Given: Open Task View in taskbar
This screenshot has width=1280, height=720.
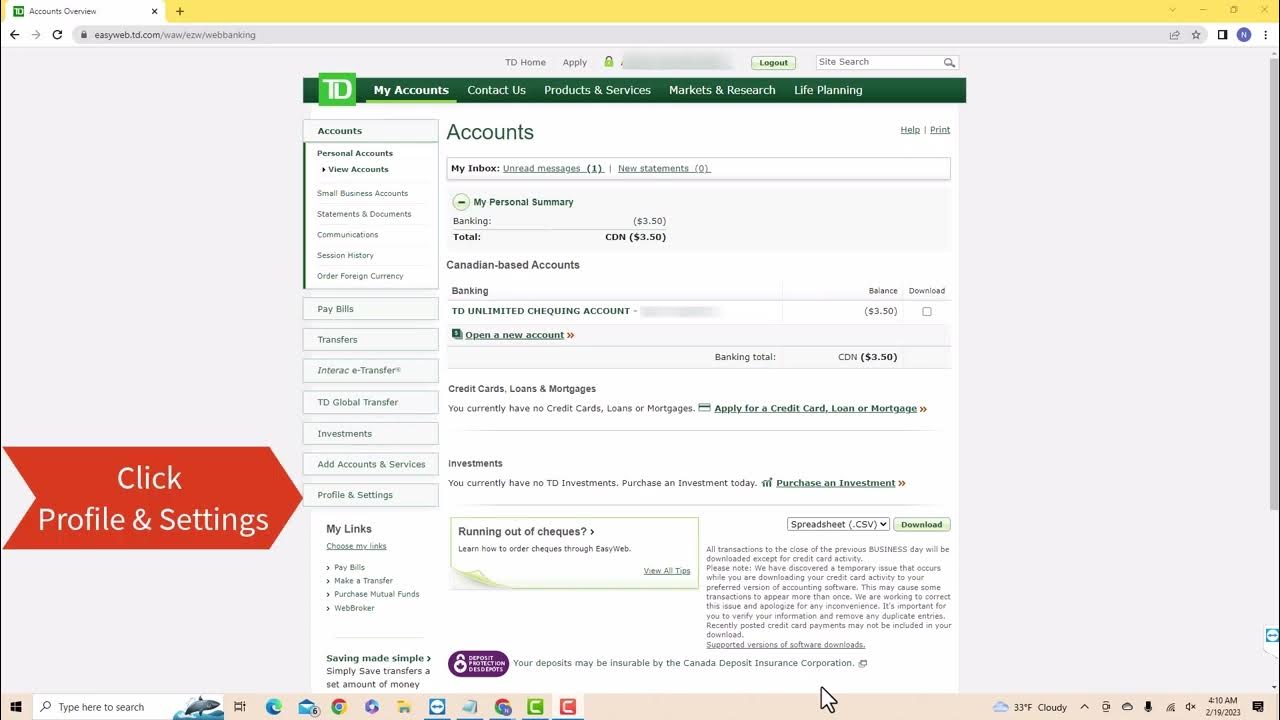Looking at the screenshot, I should [240, 707].
